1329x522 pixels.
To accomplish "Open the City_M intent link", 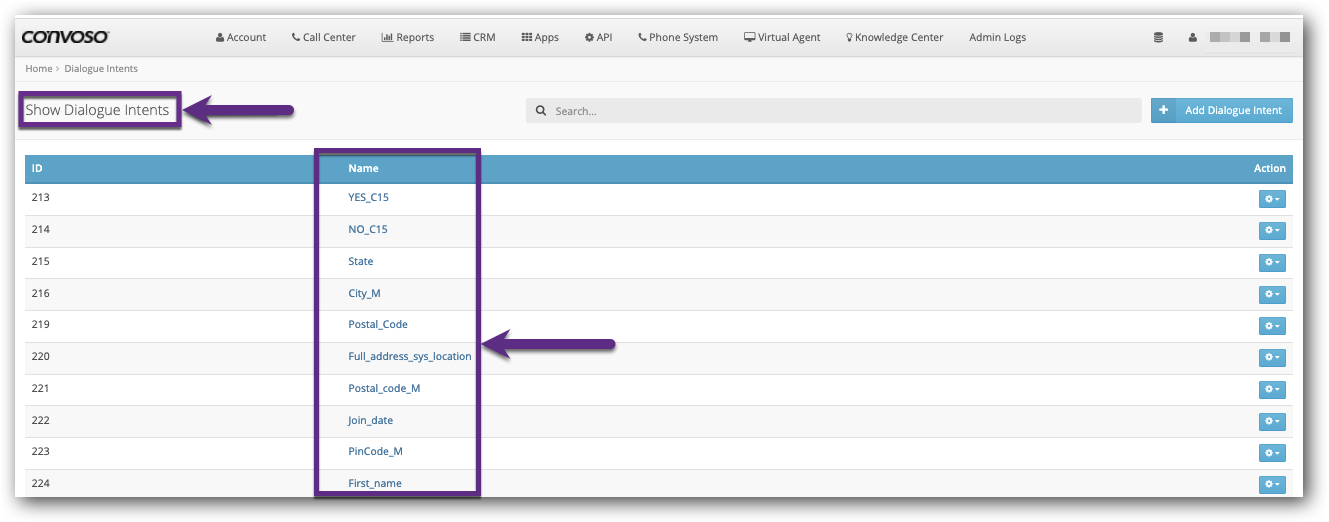I will click(x=364, y=293).
